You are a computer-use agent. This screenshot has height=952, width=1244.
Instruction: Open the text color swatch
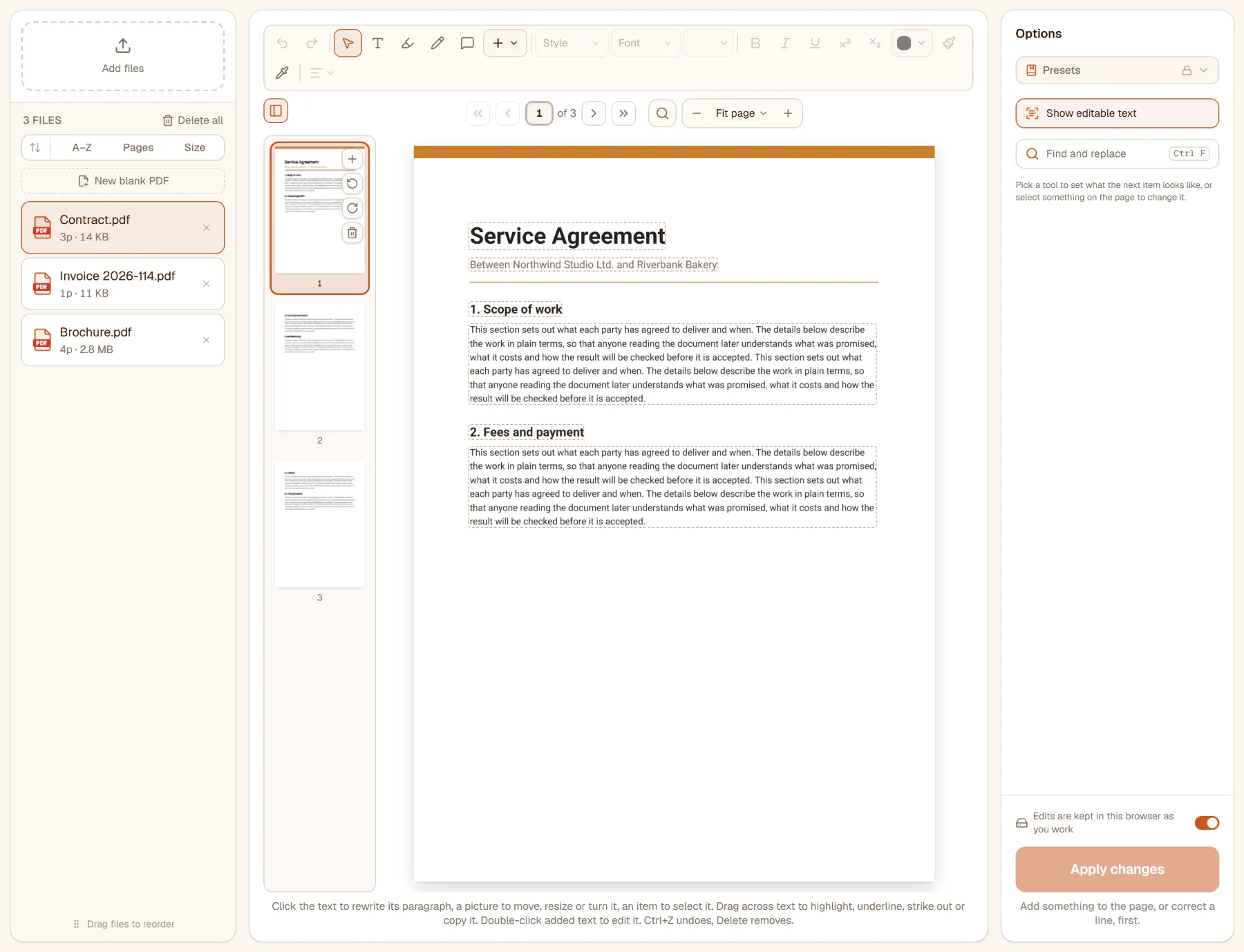[911, 43]
